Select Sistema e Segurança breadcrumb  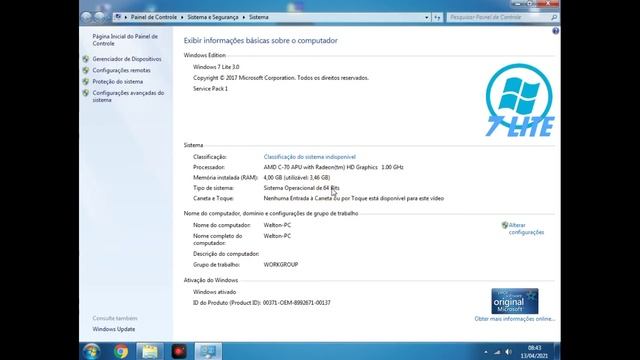[x=213, y=17]
